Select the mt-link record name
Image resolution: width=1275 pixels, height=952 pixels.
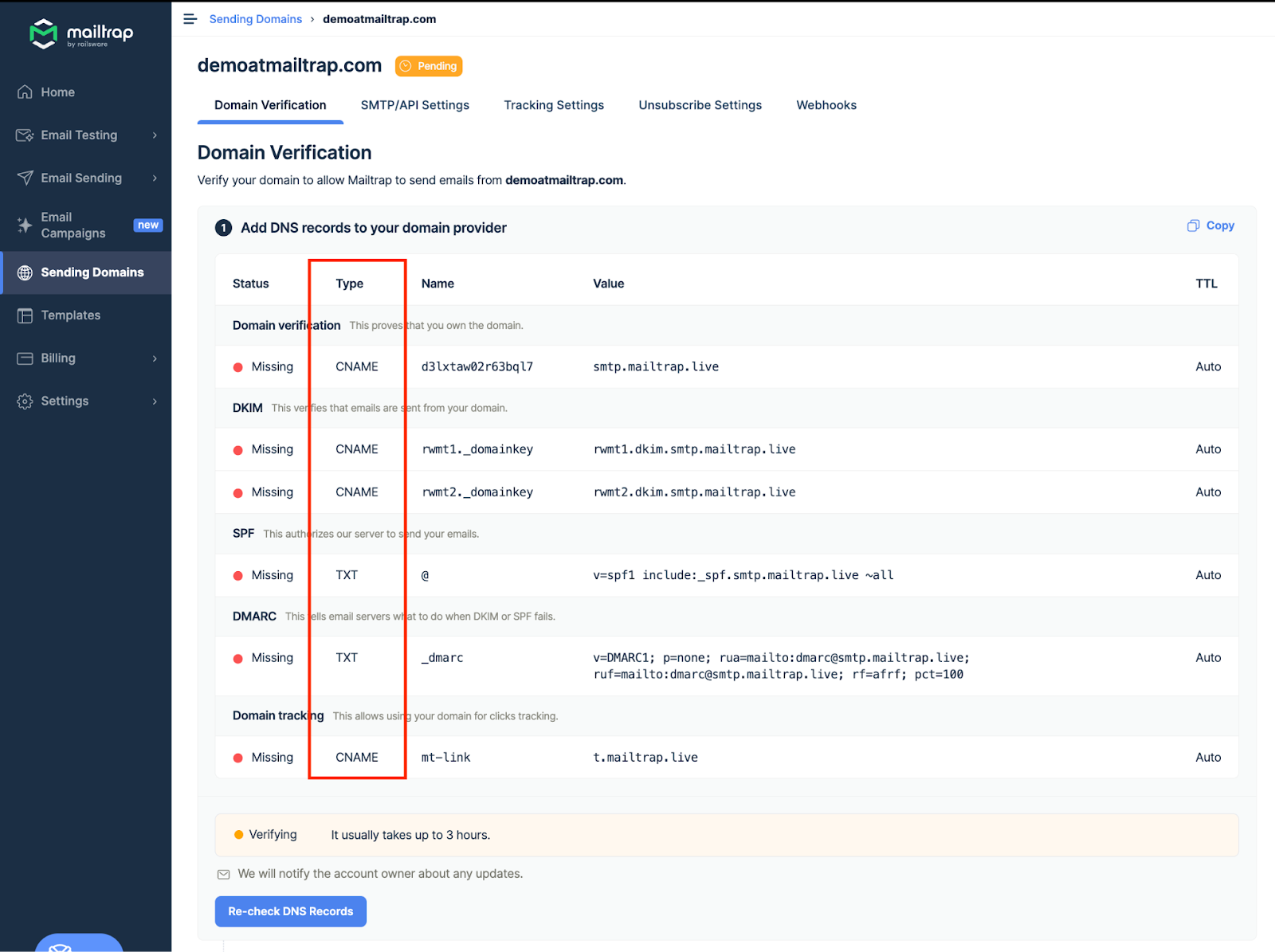(445, 758)
